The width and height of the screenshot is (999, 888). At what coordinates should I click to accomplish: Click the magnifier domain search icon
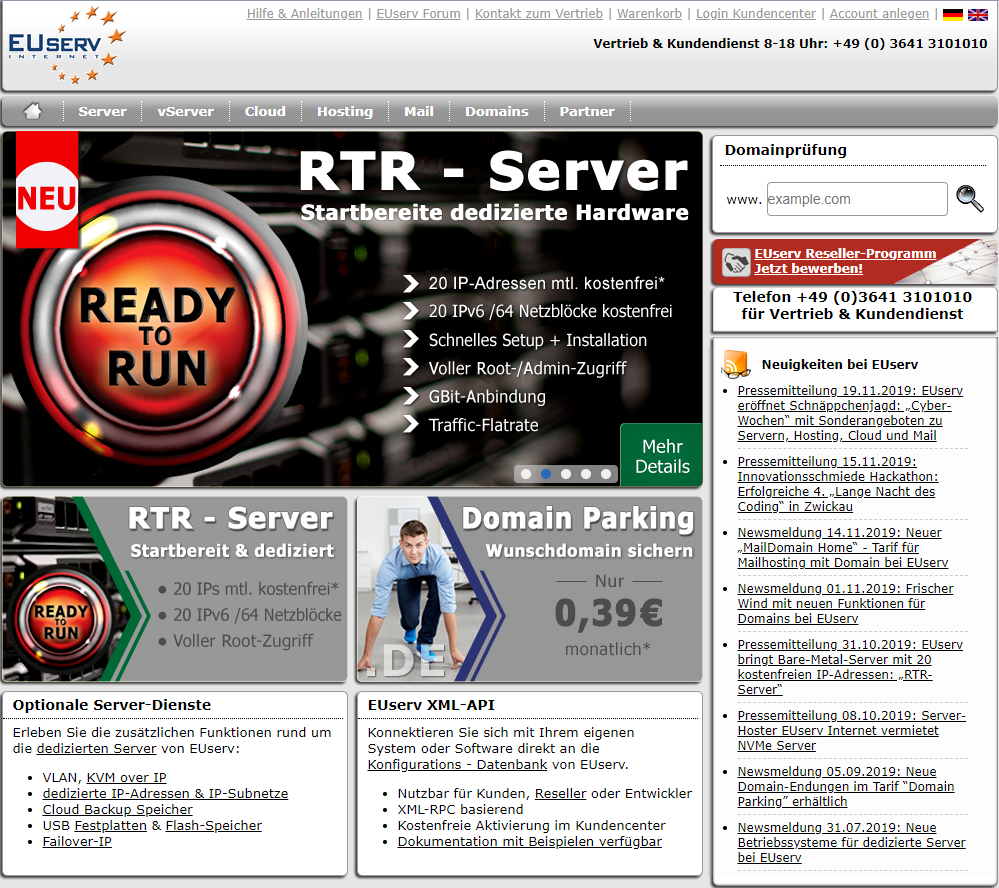(x=969, y=198)
